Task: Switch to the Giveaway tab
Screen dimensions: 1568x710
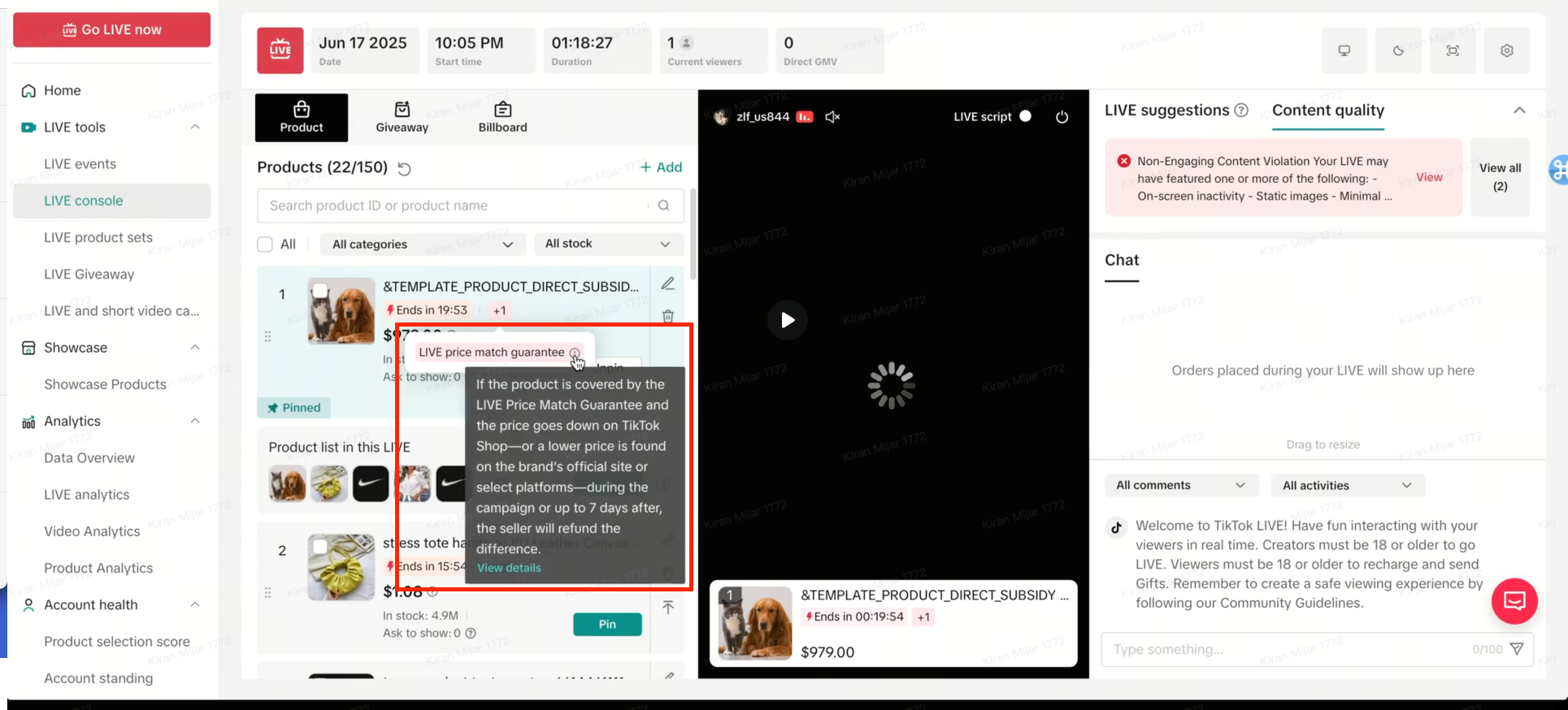Action: (x=402, y=117)
